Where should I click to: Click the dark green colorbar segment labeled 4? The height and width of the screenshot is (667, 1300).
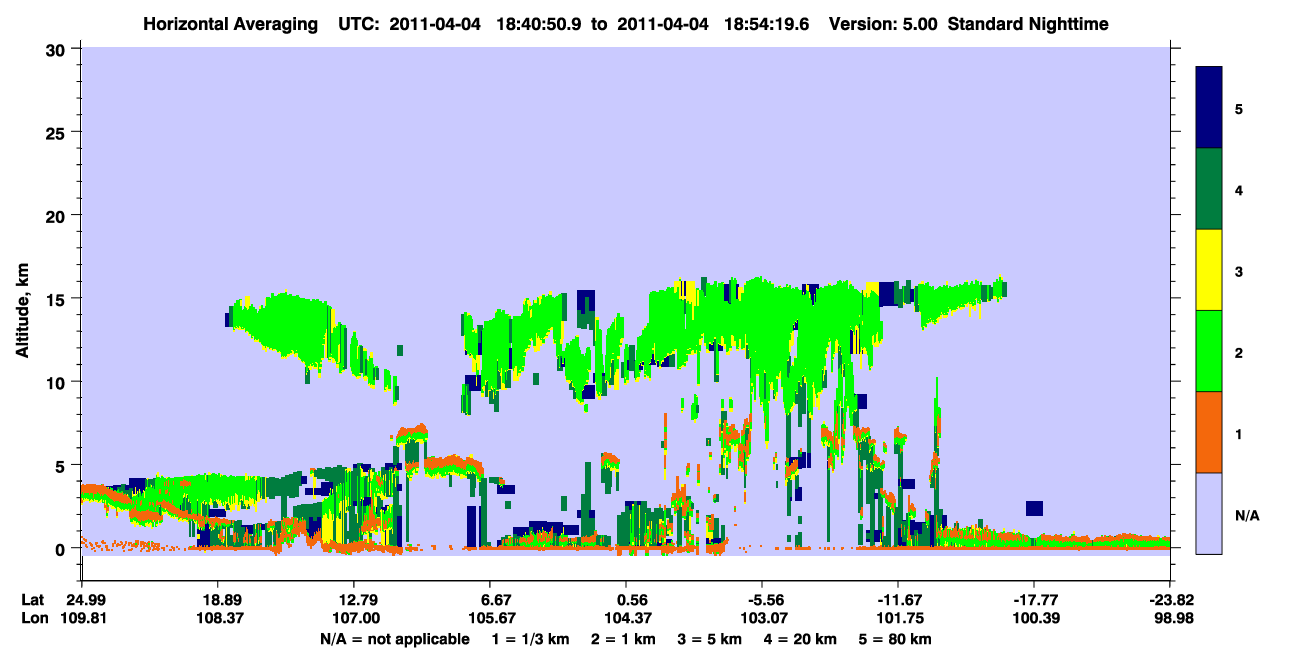1209,189
